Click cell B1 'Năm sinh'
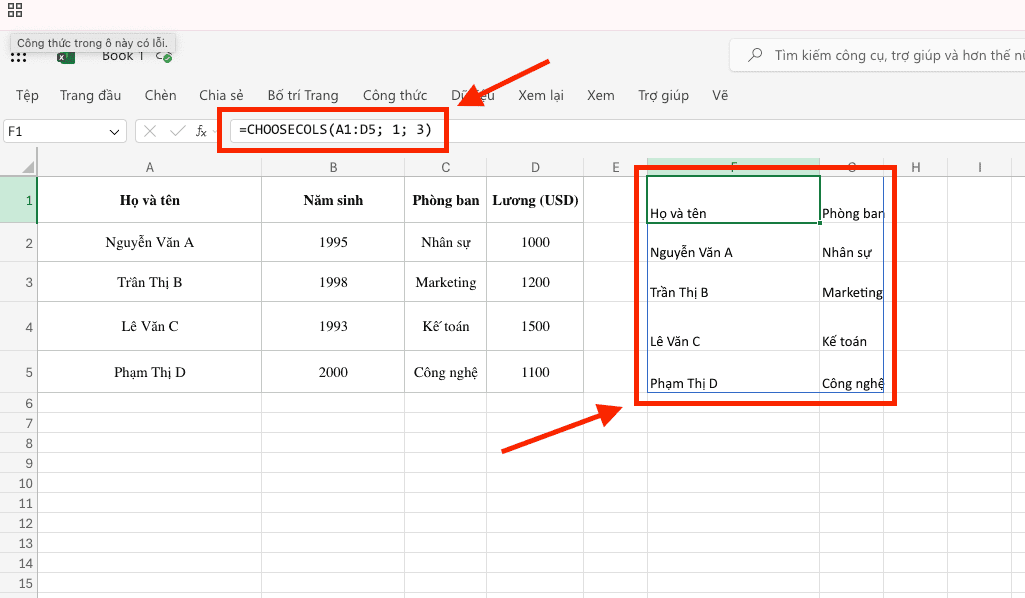This screenshot has width=1025, height=598. point(333,200)
